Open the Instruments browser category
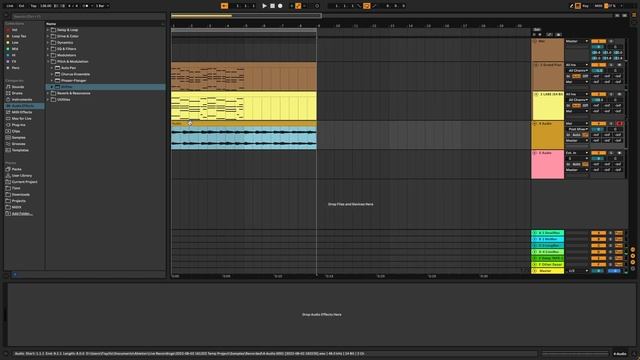Viewport: 640px width, 360px height. [x=21, y=100]
